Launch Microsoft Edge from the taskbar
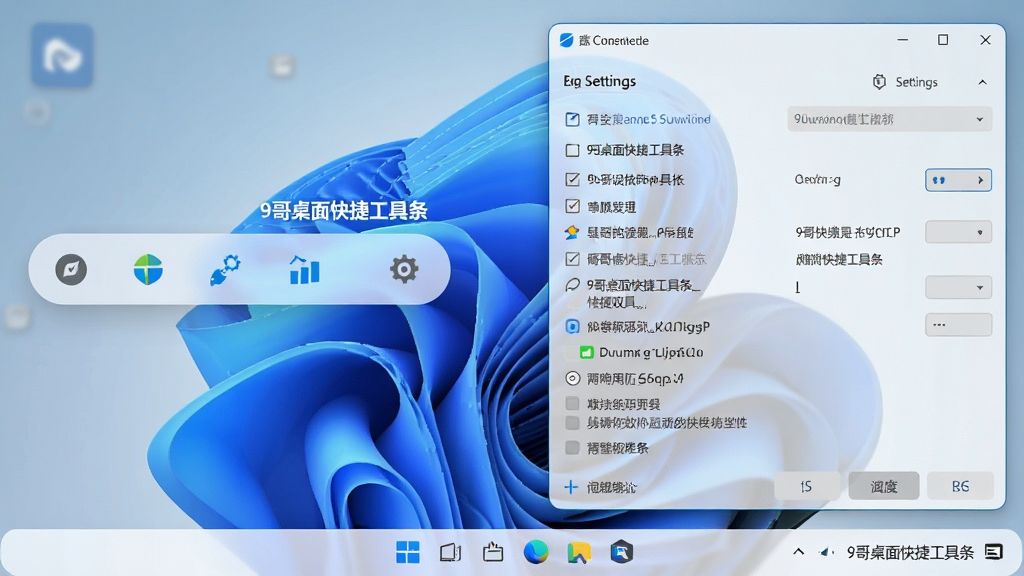The image size is (1024, 576). 536,552
